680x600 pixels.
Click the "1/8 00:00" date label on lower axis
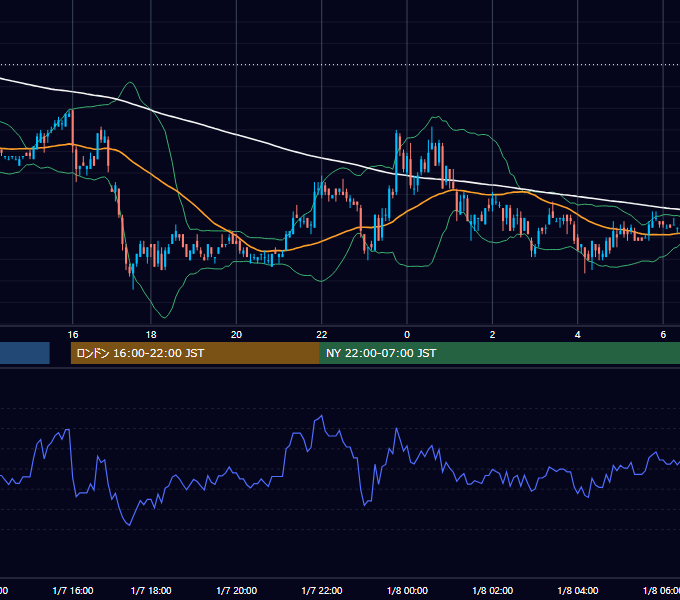tap(407, 590)
